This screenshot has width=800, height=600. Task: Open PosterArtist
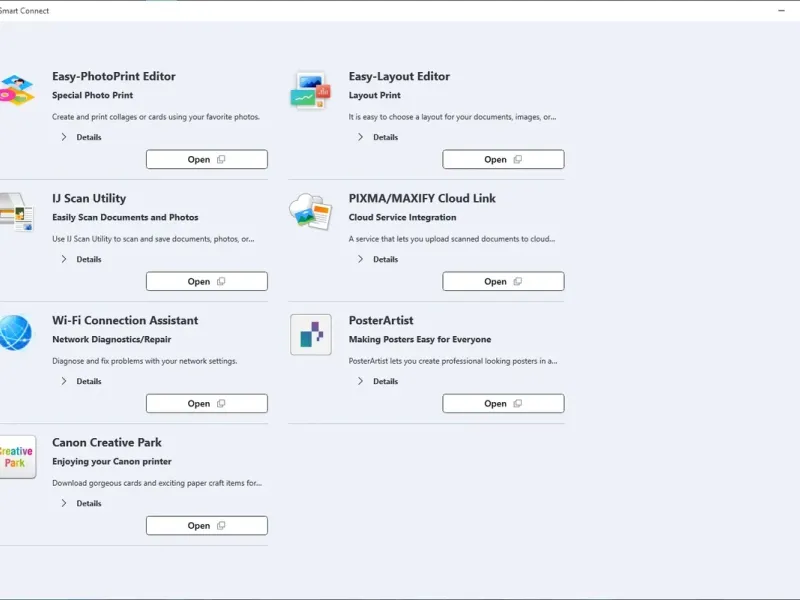pyautogui.click(x=503, y=403)
